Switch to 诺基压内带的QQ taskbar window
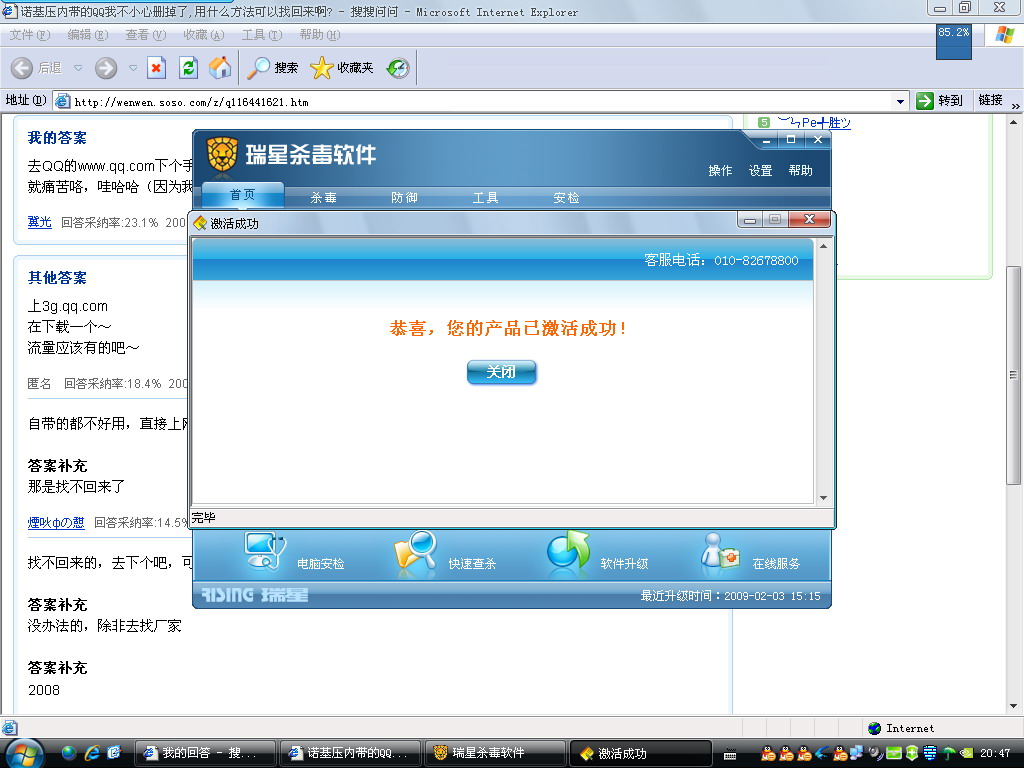This screenshot has height=768, width=1024. (x=349, y=753)
